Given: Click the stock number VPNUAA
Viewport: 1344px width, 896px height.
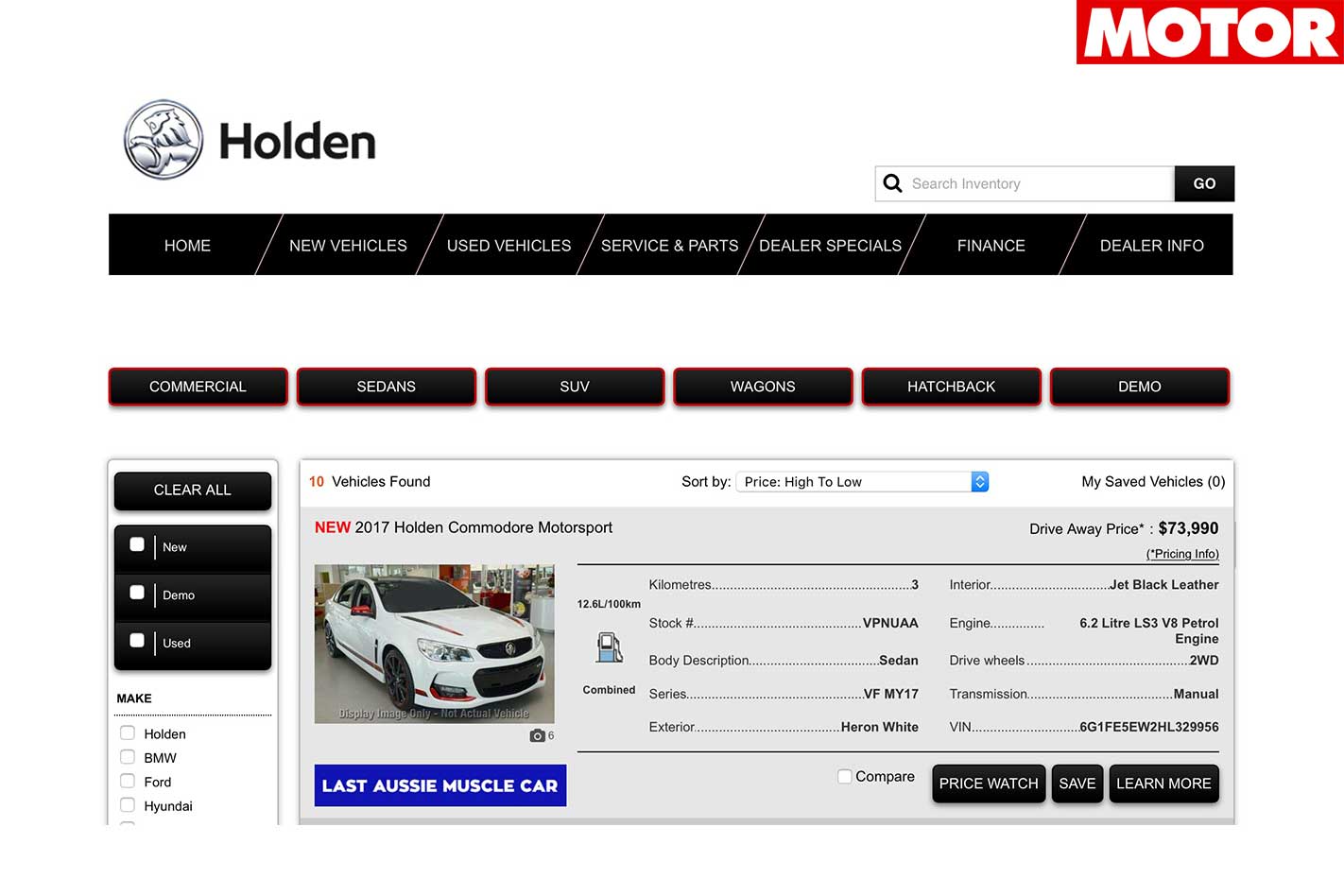Looking at the screenshot, I should (890, 623).
